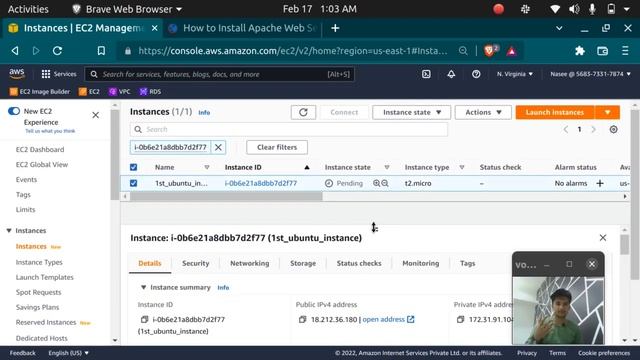Zoom out on Pending instance state filter
The width and height of the screenshot is (640, 360).
pyautogui.click(x=384, y=183)
